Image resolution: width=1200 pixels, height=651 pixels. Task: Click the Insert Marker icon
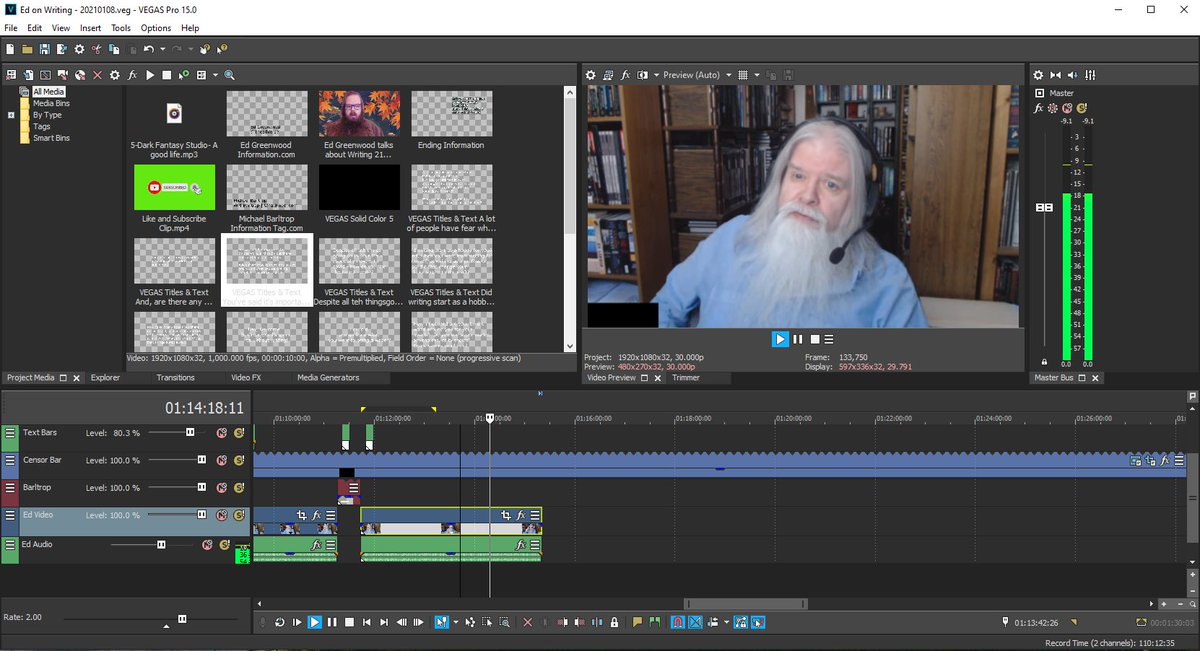pos(637,622)
